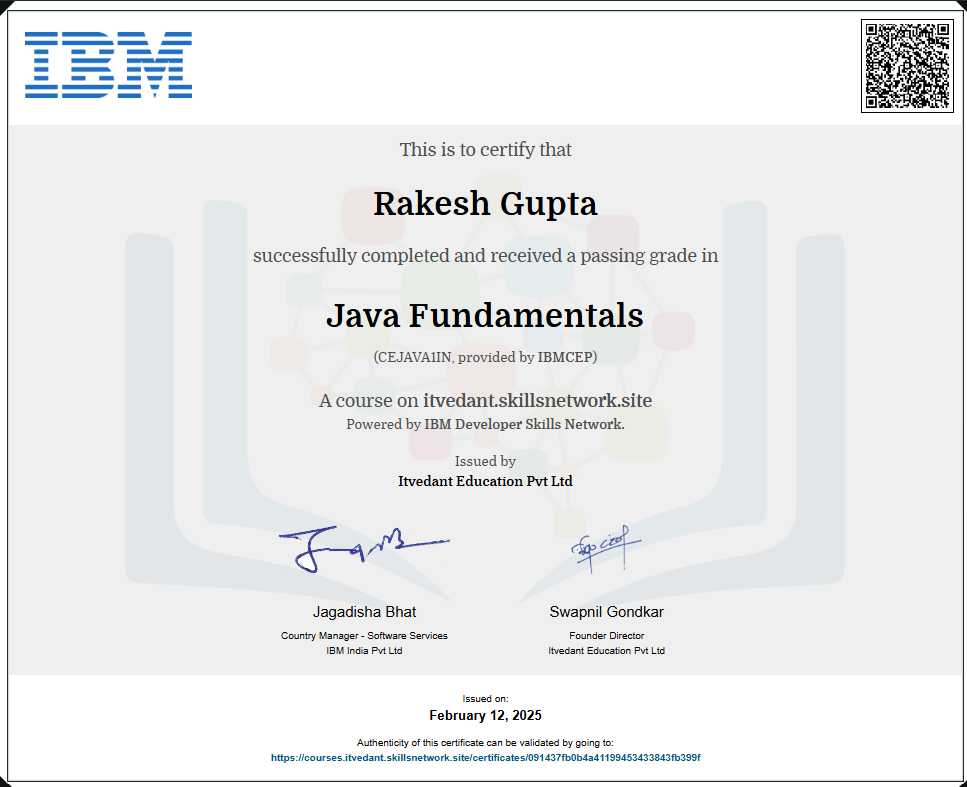
Task: Click the 'Founder Director' title
Action: 607,635
